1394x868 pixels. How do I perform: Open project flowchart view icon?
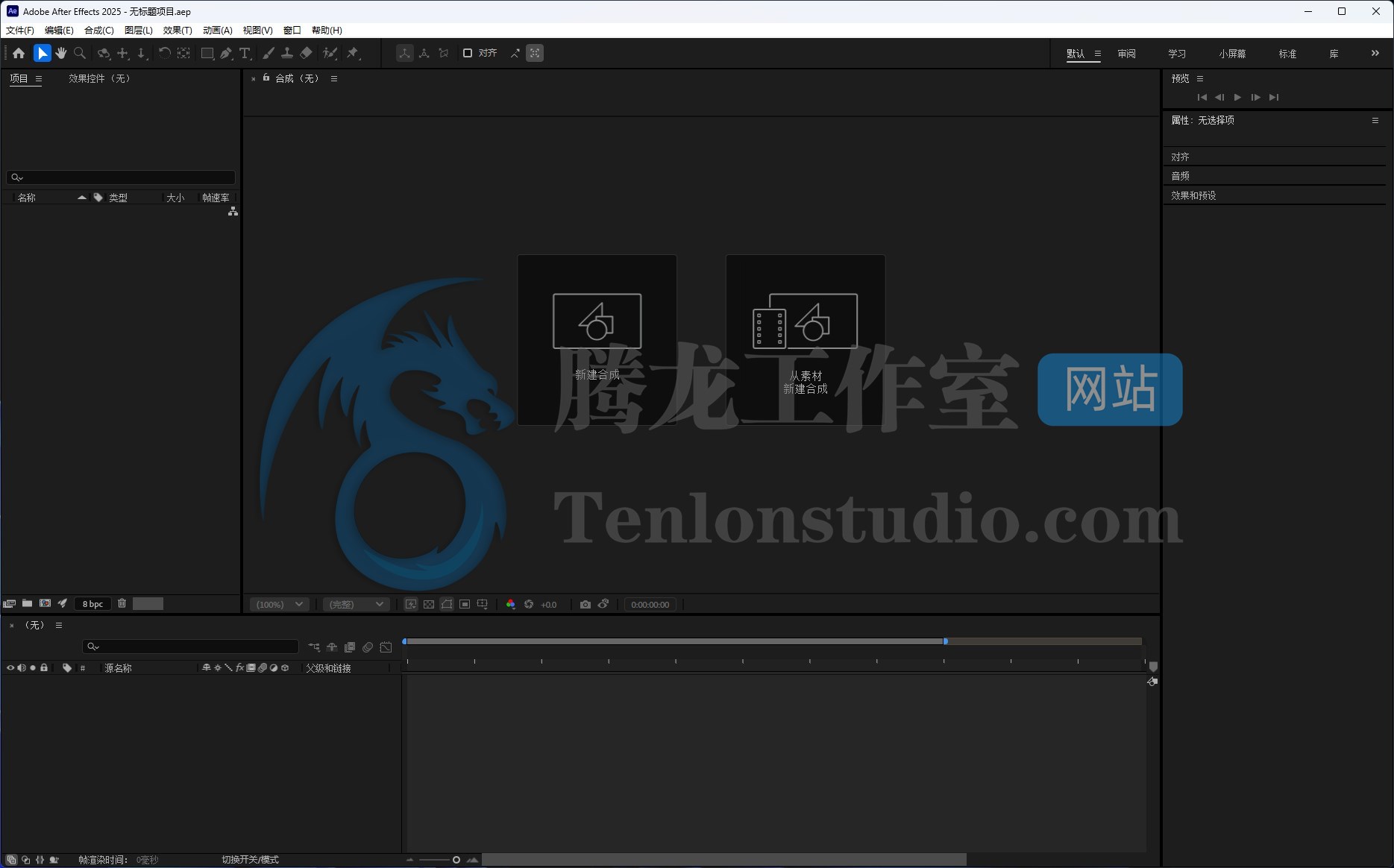pyautogui.click(x=233, y=212)
